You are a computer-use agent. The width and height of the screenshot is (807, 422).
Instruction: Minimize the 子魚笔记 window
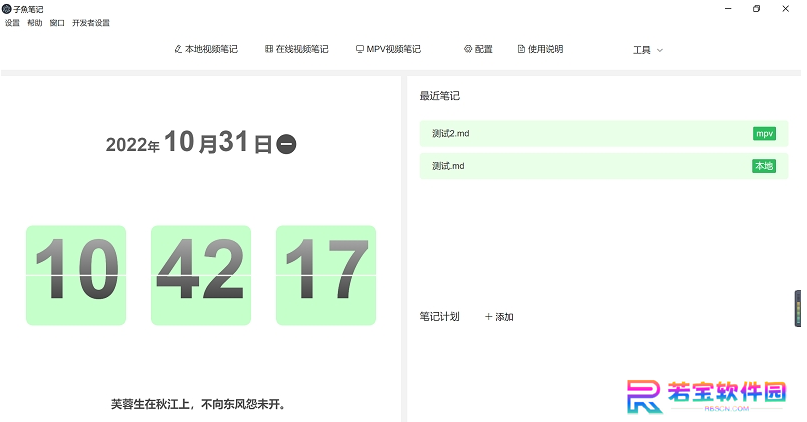pos(728,9)
